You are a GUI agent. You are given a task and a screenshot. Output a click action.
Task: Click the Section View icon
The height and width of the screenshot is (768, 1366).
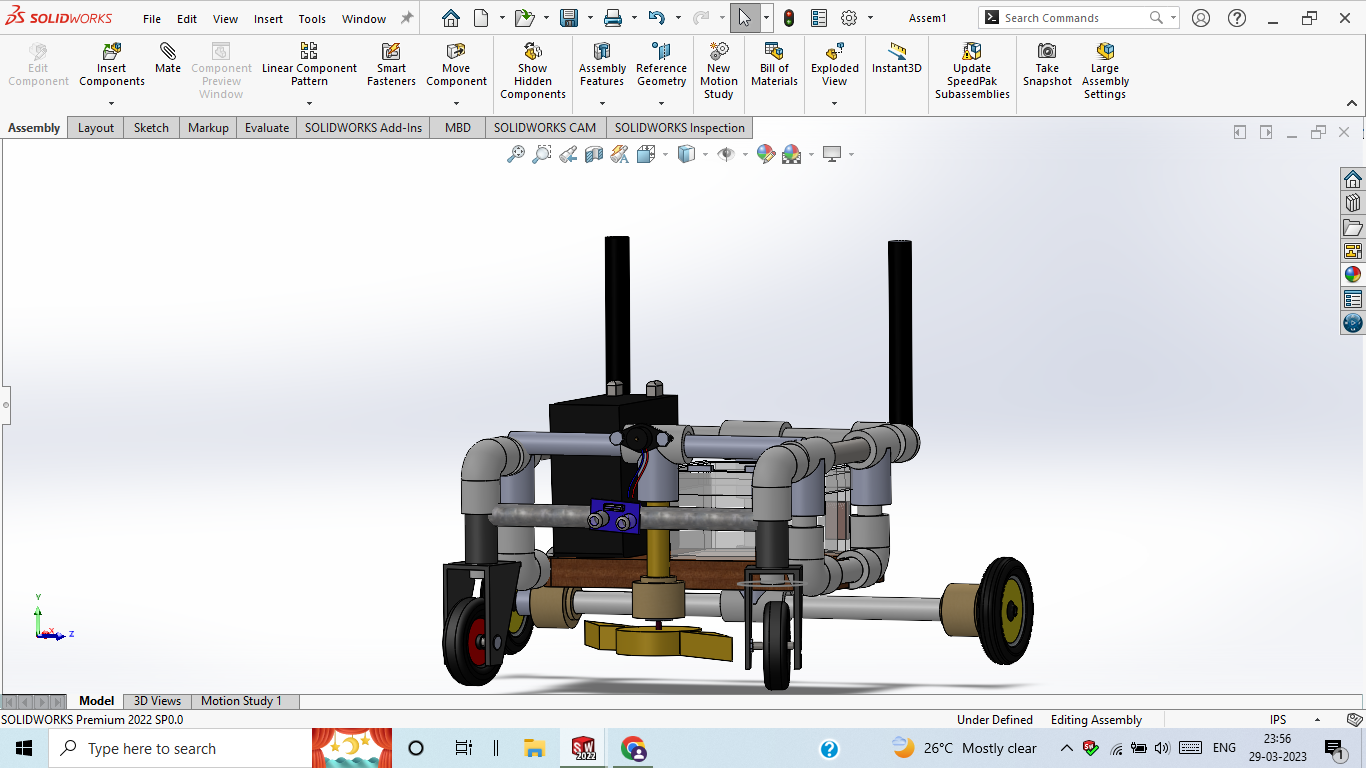point(592,154)
